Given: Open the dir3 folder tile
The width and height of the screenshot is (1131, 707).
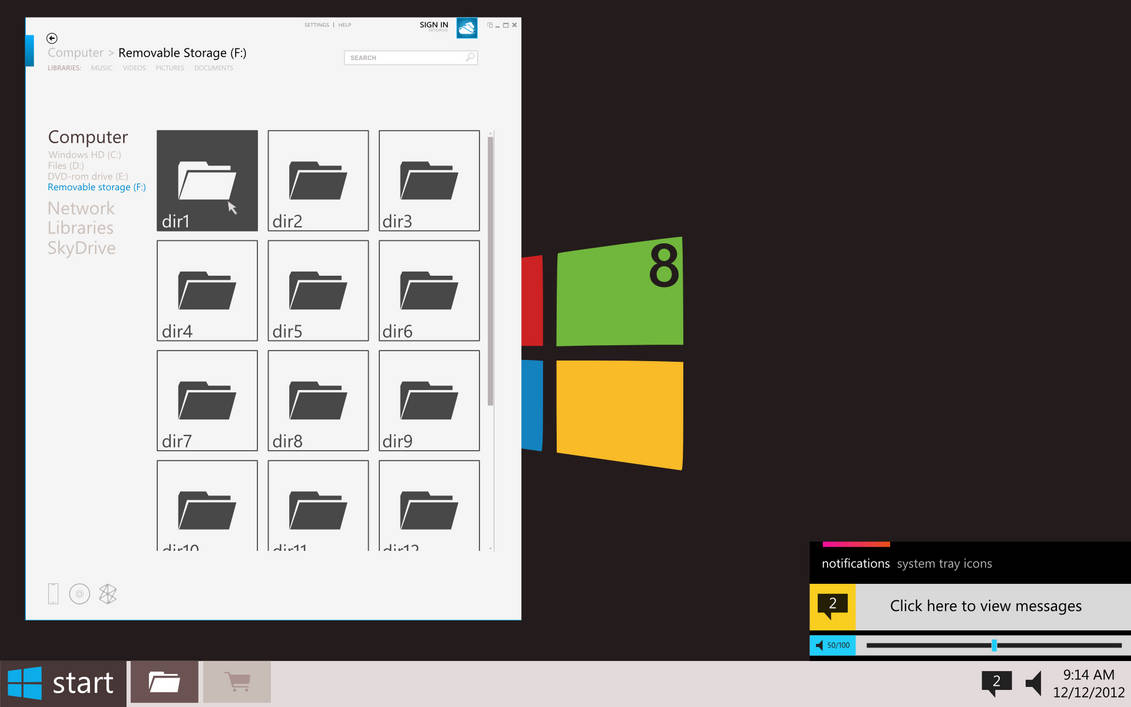Looking at the screenshot, I should (429, 180).
